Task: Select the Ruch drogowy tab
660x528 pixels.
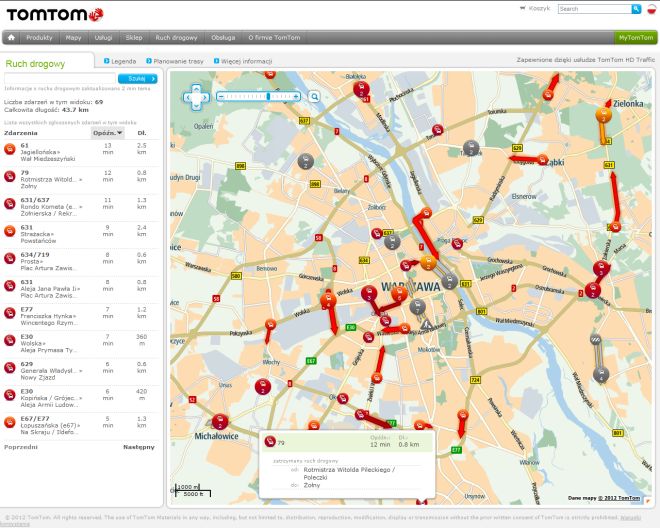Action: click(x=35, y=64)
